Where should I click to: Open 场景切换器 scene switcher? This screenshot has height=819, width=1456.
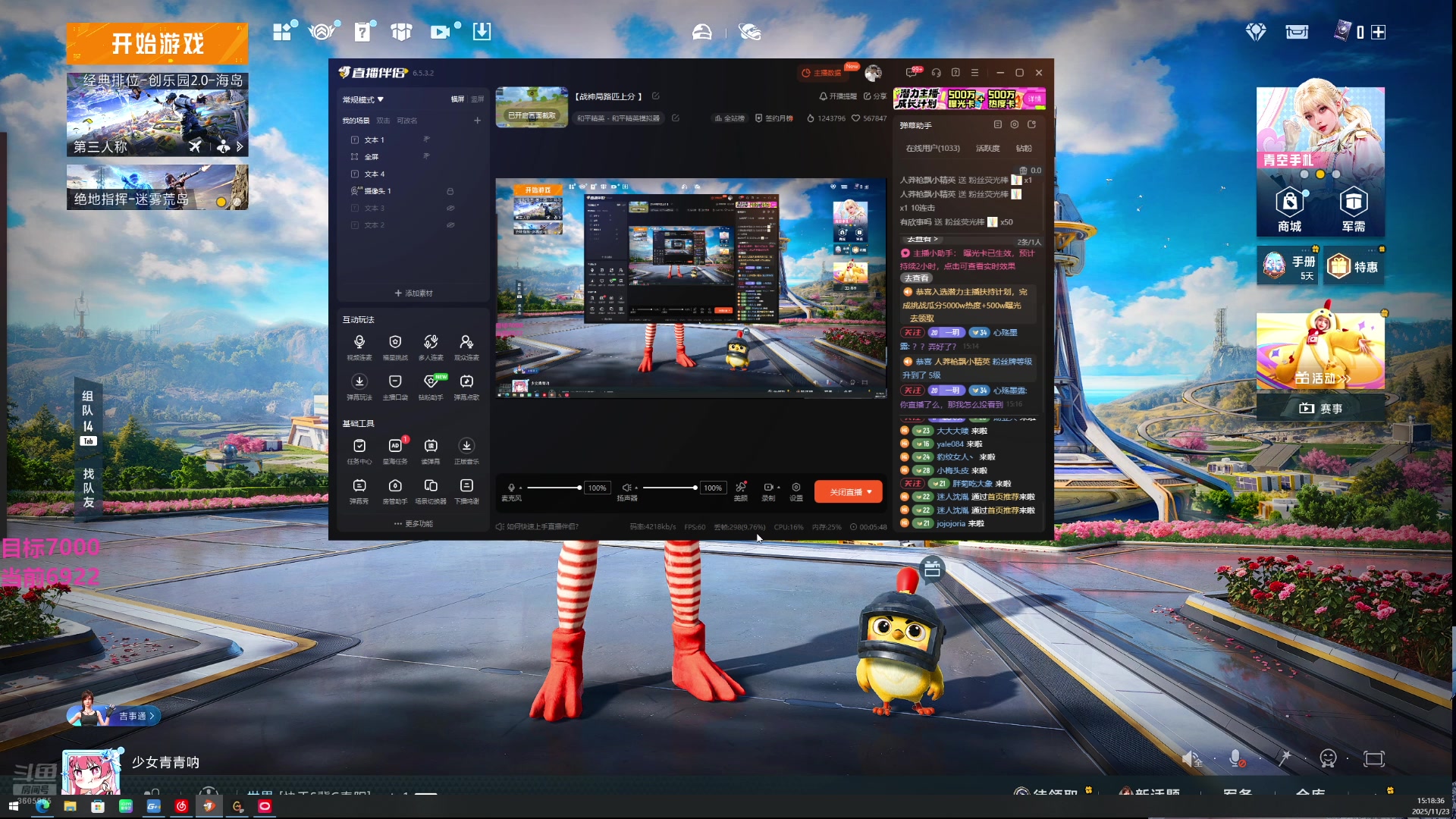pos(431,486)
